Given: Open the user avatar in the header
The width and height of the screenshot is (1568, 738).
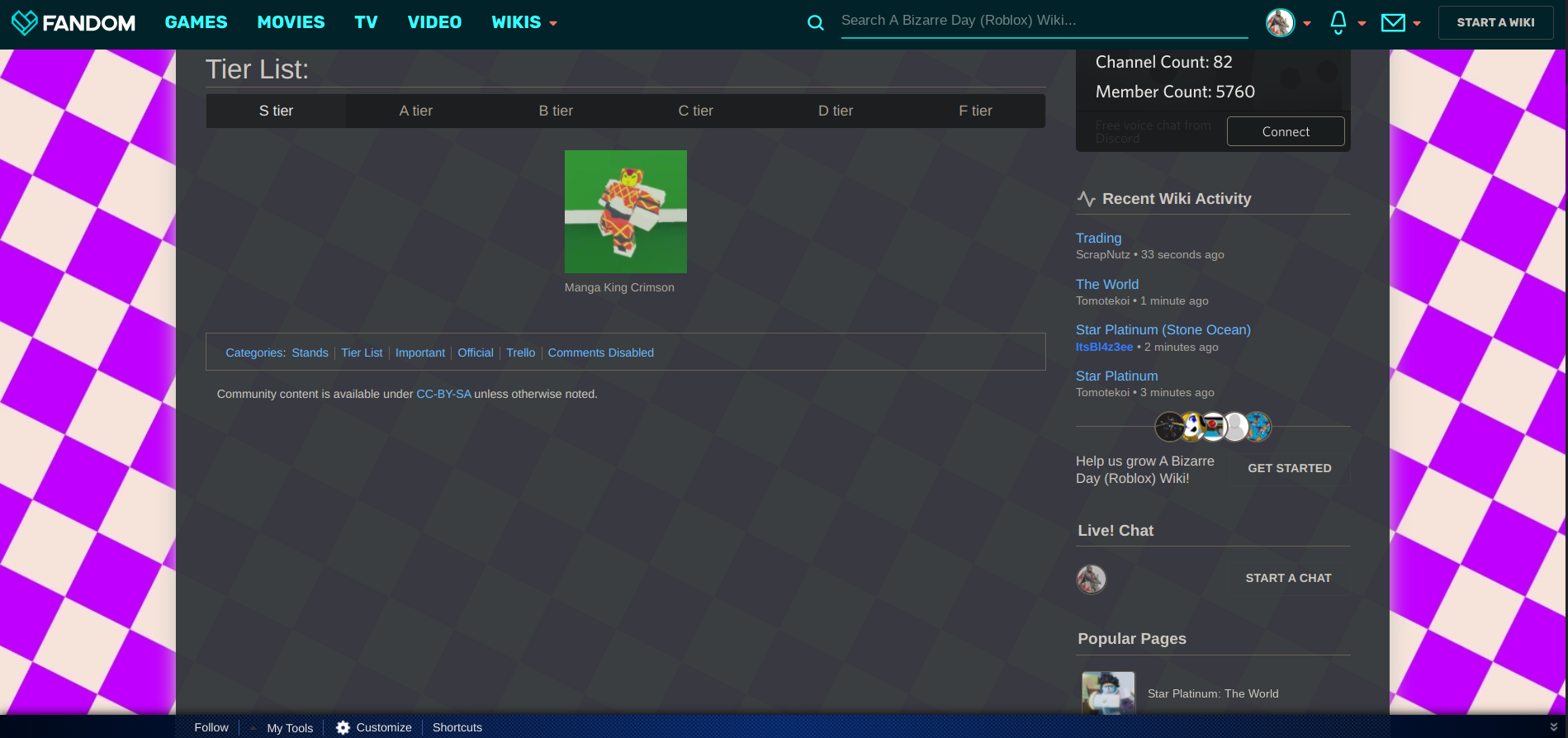Looking at the screenshot, I should pos(1280,22).
